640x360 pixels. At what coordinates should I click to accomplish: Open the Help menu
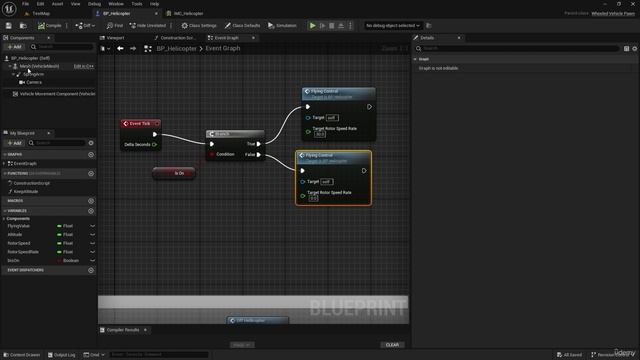click(x=154, y=4)
